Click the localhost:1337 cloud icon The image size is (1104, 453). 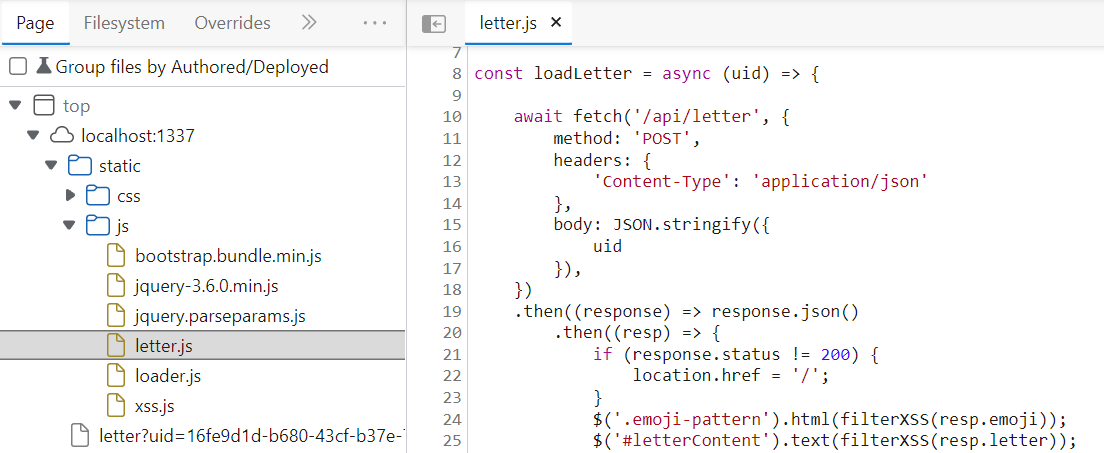click(61, 135)
